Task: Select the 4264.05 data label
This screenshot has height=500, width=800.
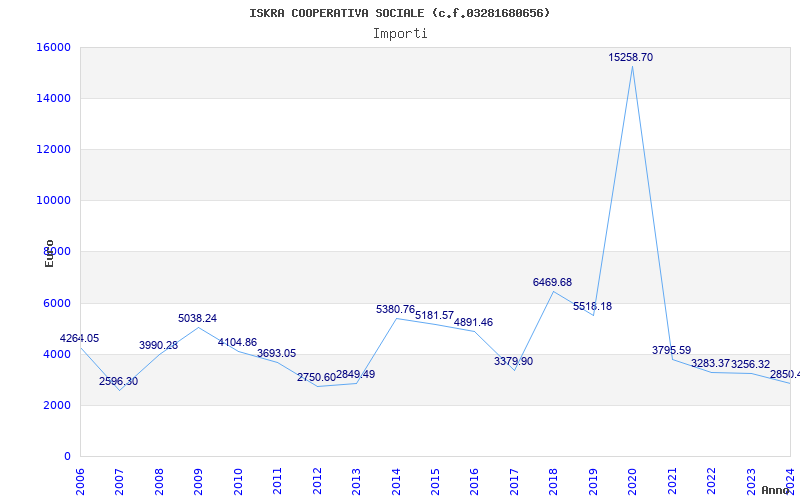Action: tap(80, 338)
